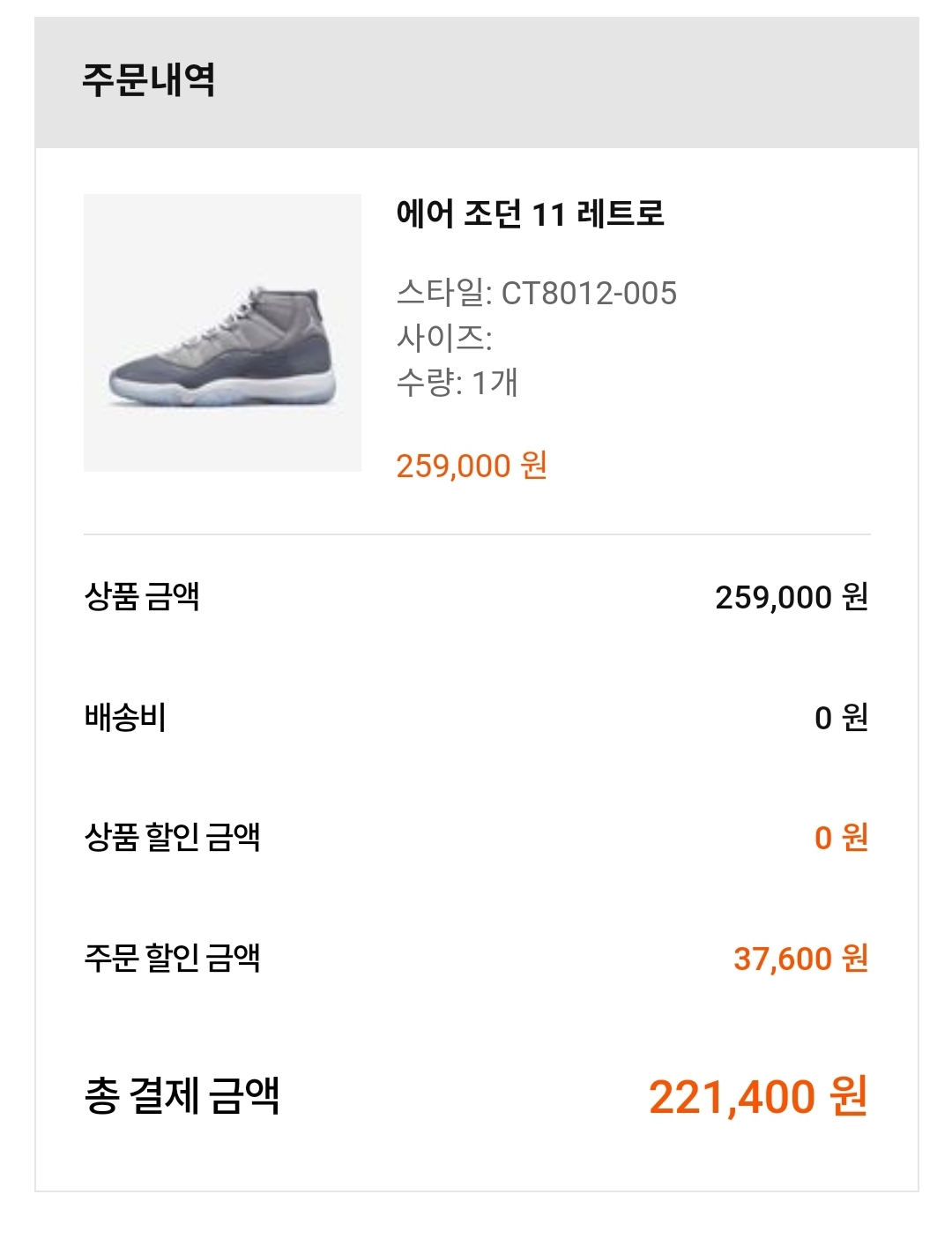Click the 사이즈 size label
Screen dimensions: 952x1254
[x=443, y=338]
